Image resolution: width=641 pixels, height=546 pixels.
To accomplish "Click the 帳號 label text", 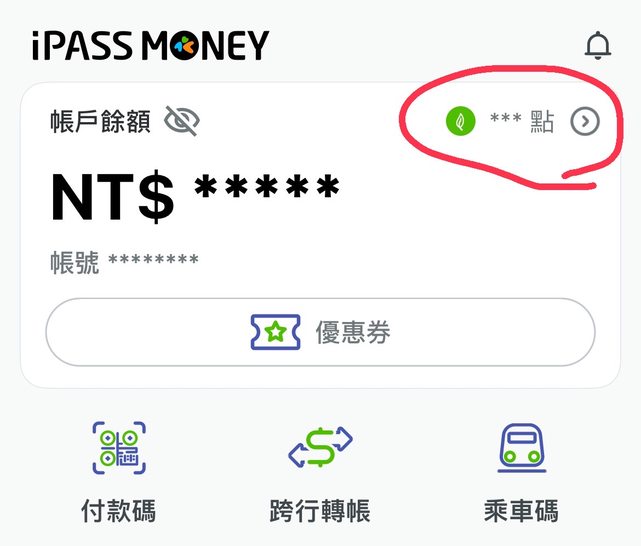I will click(75, 262).
